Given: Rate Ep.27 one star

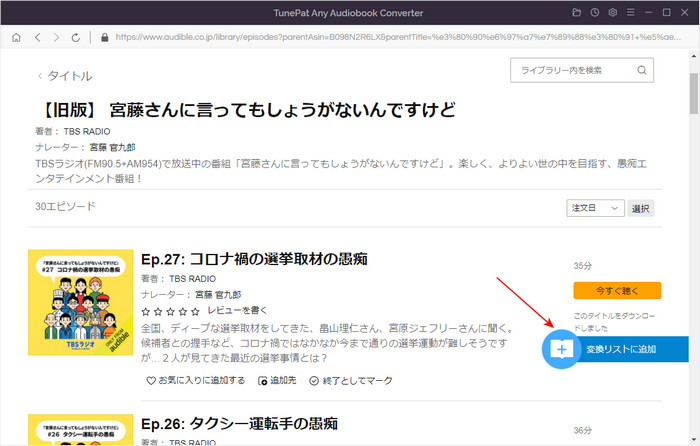Looking at the screenshot, I should point(146,311).
